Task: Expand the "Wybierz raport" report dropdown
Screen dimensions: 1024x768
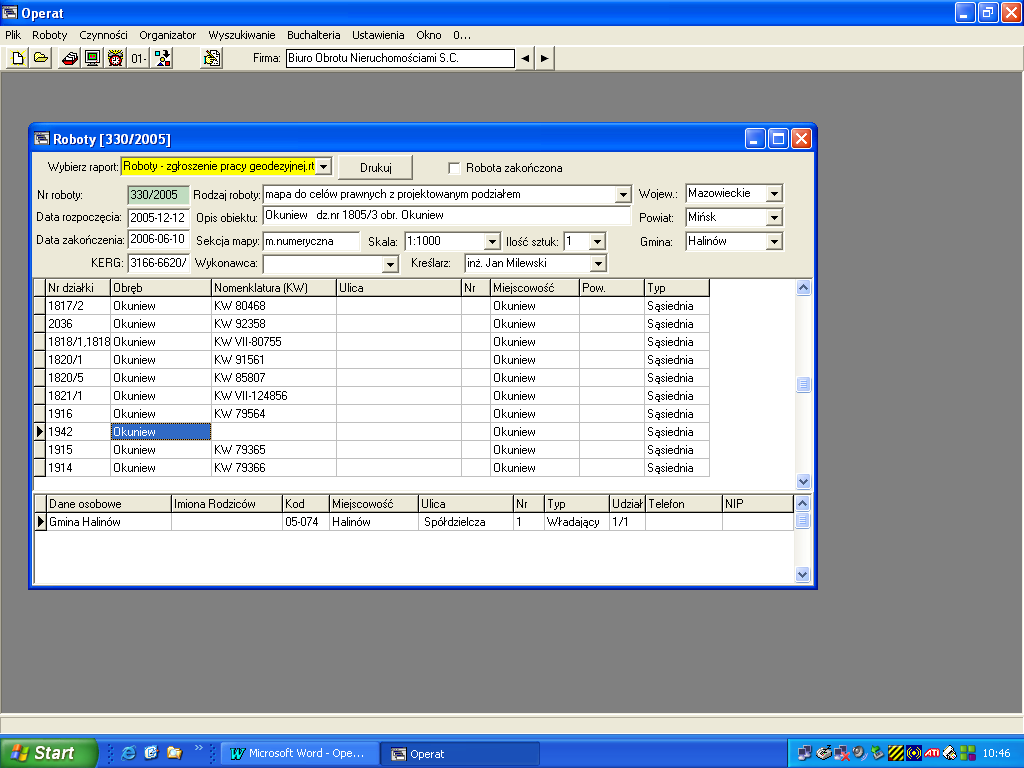Action: [323, 166]
